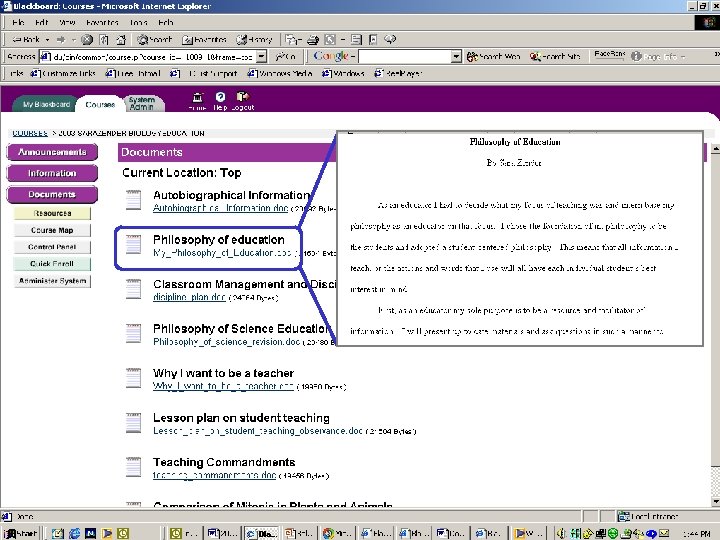
Task: Click the Print icon in the IE toolbar
Action: pos(313,39)
